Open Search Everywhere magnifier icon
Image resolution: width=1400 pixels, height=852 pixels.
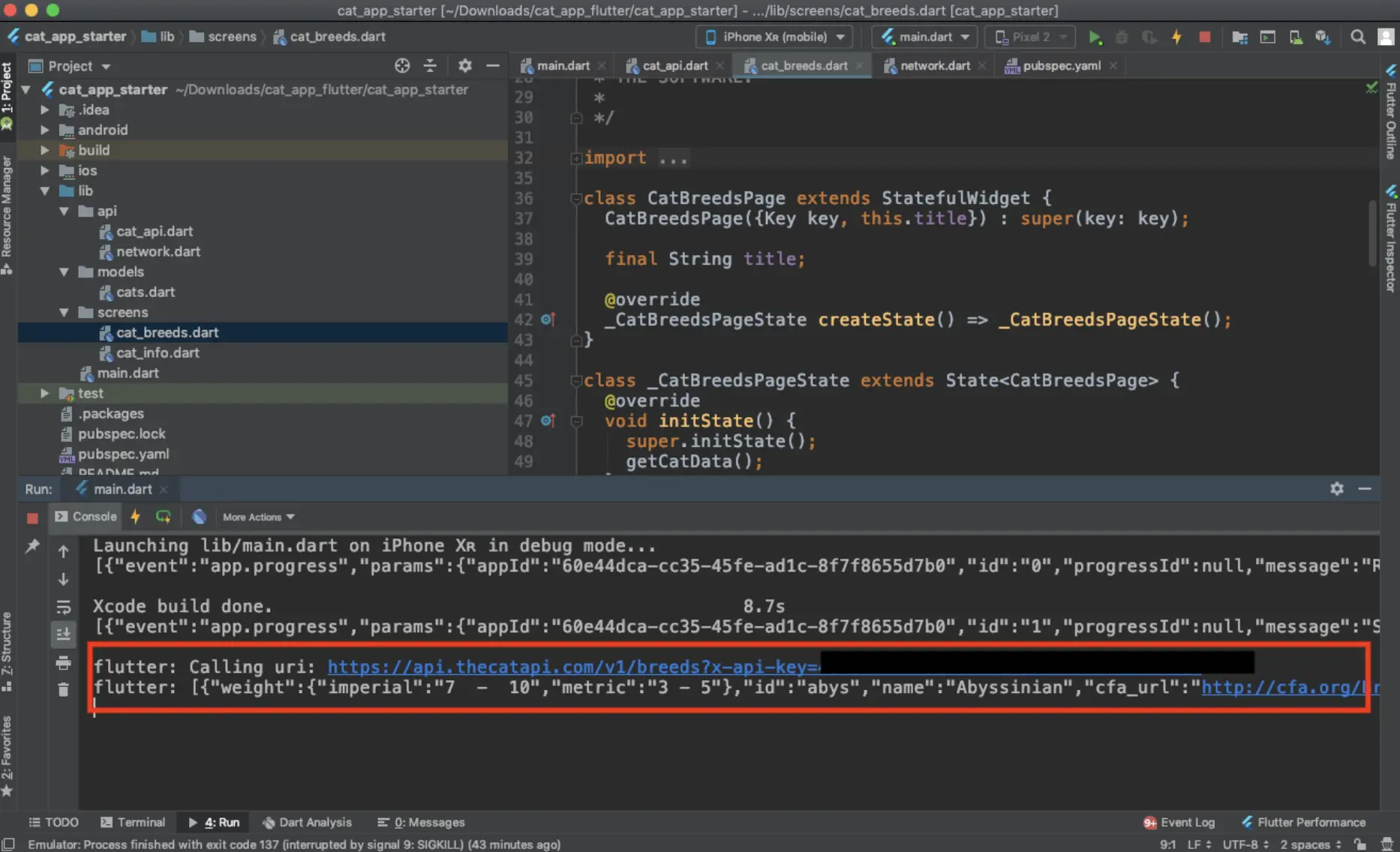(x=1357, y=37)
